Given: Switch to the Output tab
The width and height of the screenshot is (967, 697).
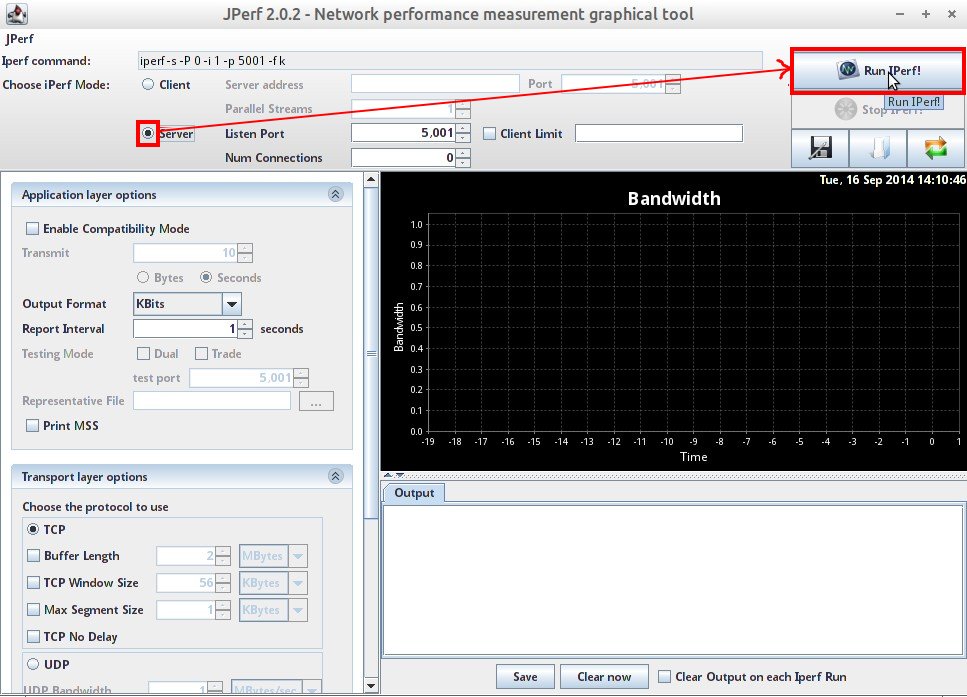Looking at the screenshot, I should click(414, 493).
